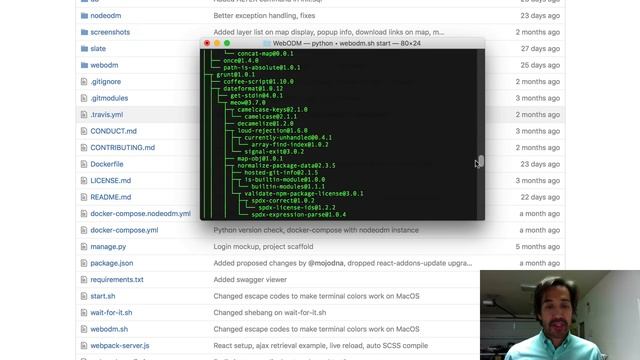Viewport: 640px width, 360px height.
Task: Open commit 'Changed shebang on wait-for-it.sh'
Action: pos(269,313)
